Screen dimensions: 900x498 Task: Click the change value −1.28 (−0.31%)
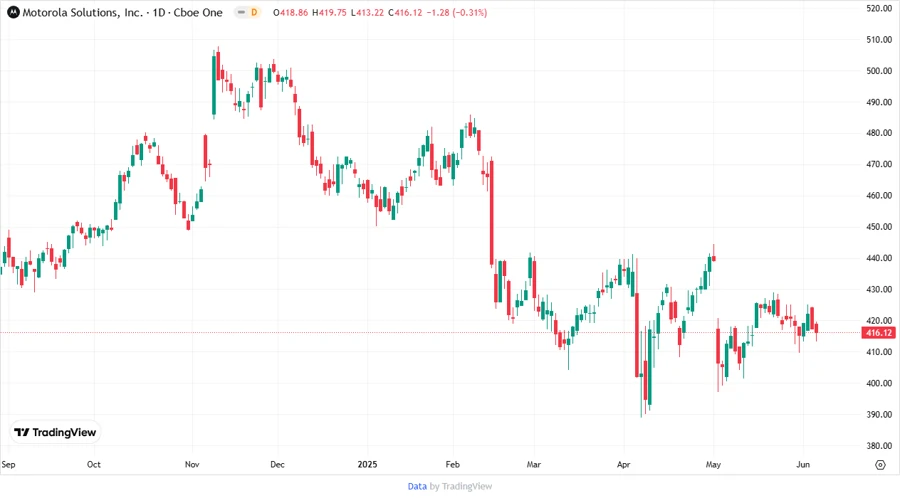pyautogui.click(x=456, y=12)
